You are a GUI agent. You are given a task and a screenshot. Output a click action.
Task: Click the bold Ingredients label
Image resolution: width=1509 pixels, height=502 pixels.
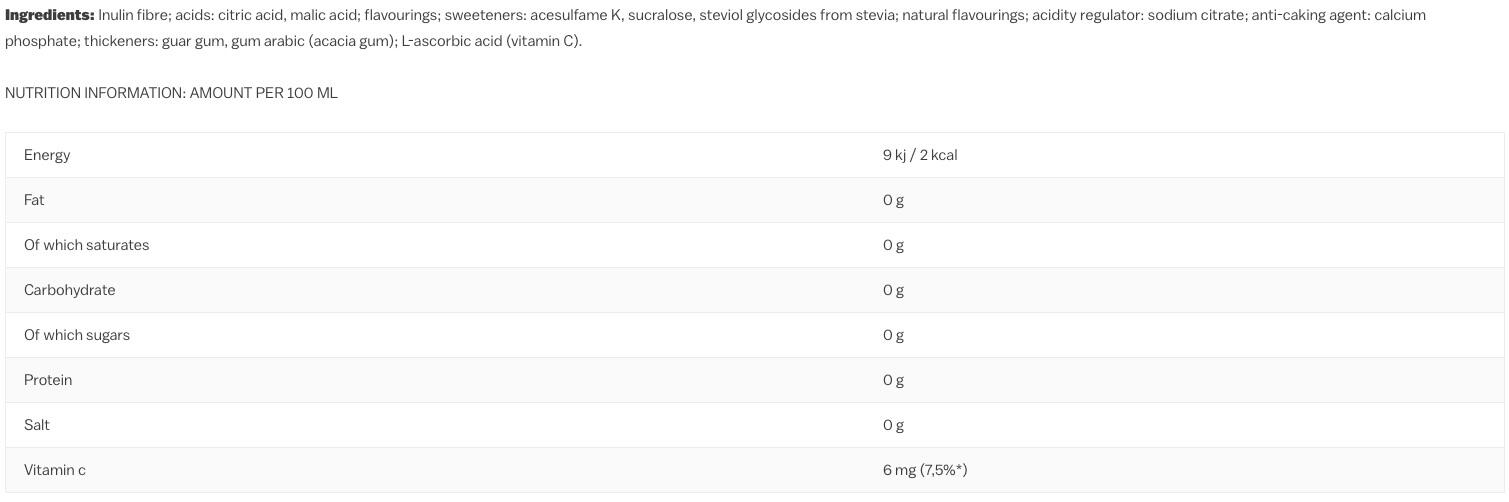[50, 15]
